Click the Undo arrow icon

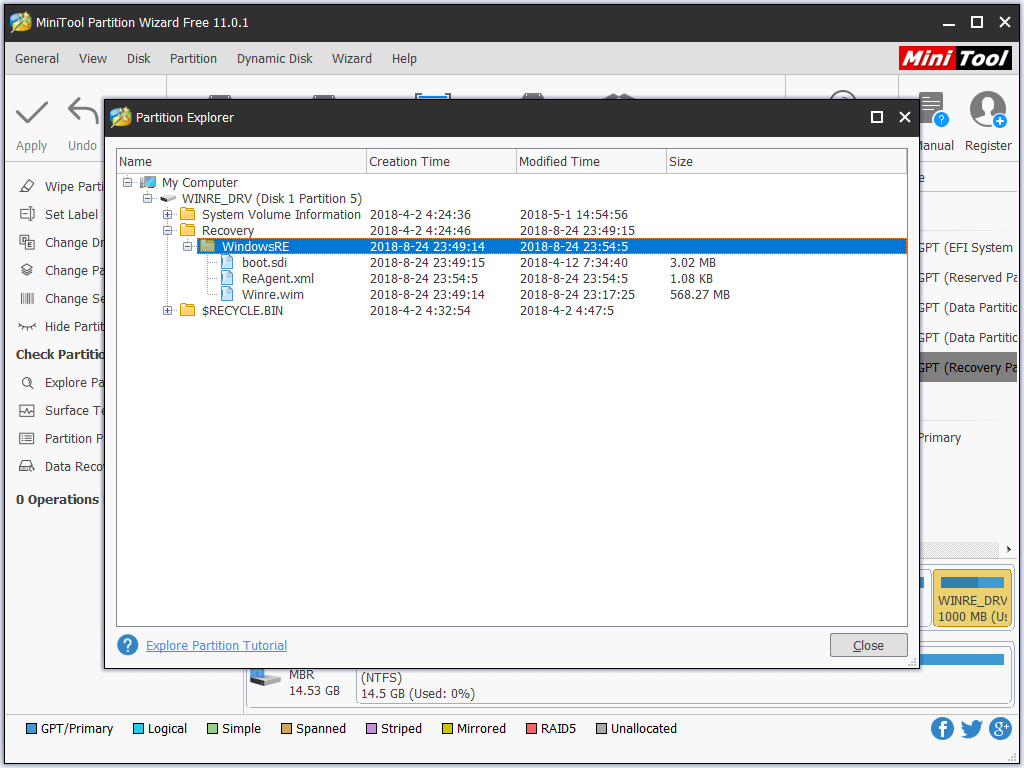80,113
